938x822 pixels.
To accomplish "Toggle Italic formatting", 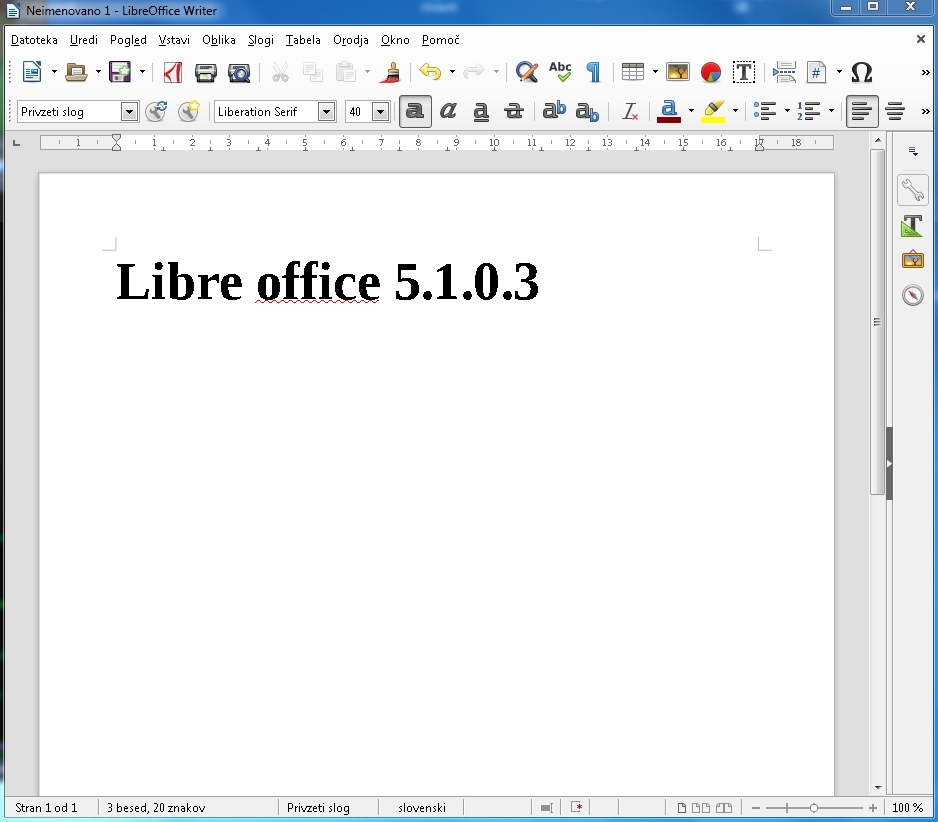I will click(448, 111).
